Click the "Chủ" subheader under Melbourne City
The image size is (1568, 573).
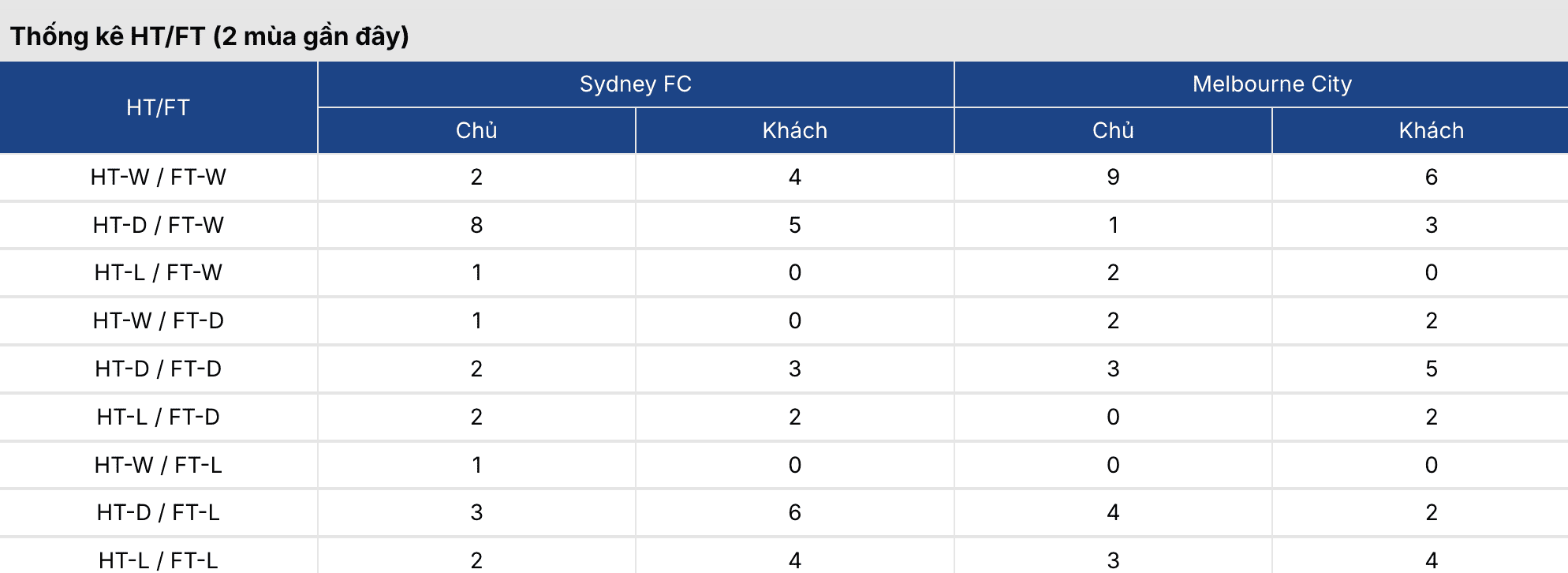(x=1113, y=130)
